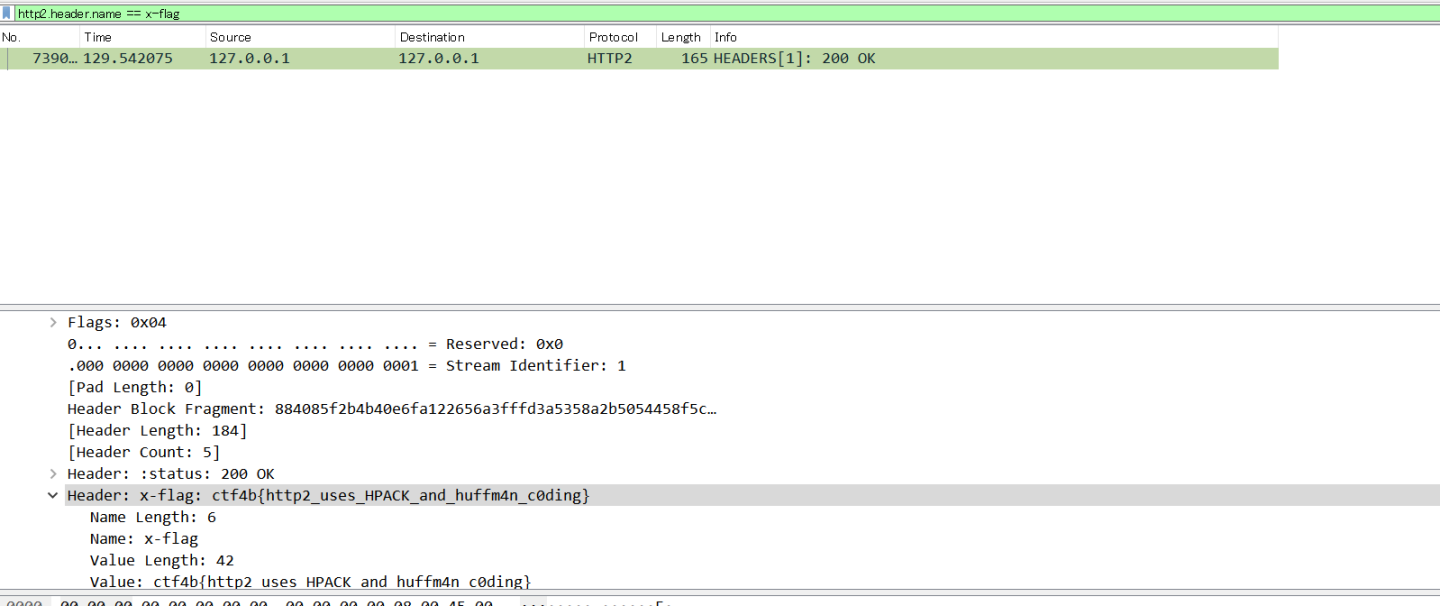Image resolution: width=1440 pixels, height=606 pixels.
Task: Expand the Header: :status: 200 OK node
Action: coord(53,474)
